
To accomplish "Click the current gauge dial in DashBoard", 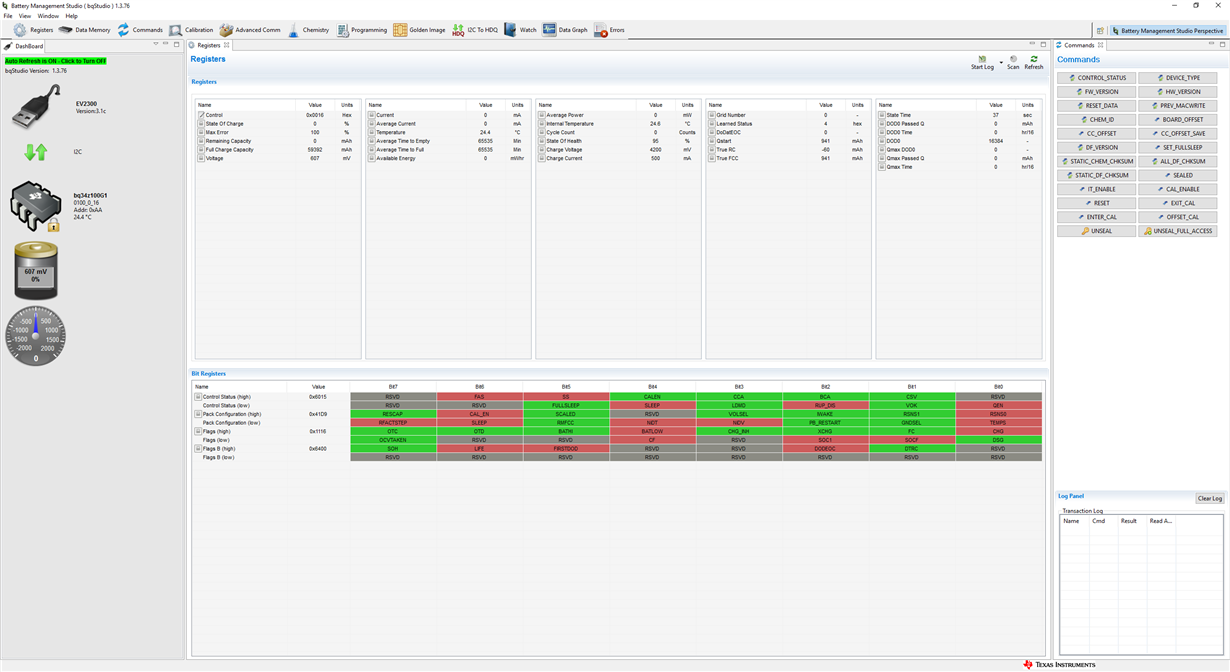I will pos(36,336).
